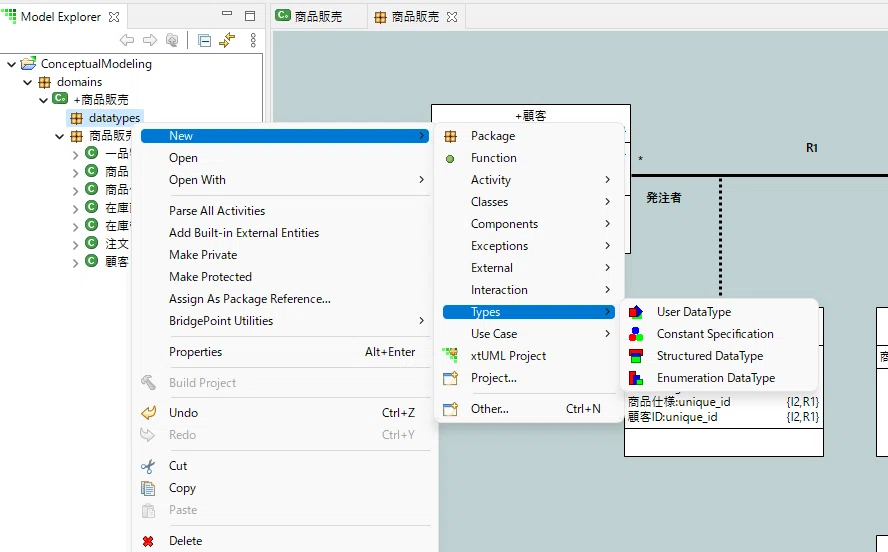Click the xtUML Project icon
The image size is (888, 552).
point(450,356)
